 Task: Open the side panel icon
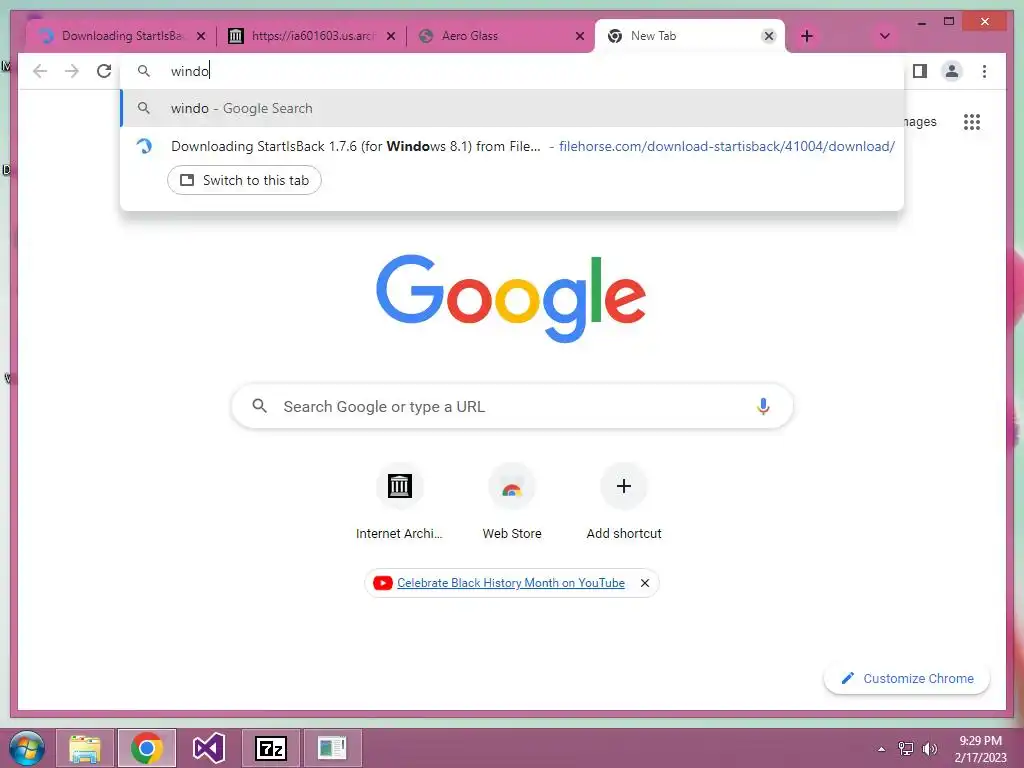tap(920, 71)
